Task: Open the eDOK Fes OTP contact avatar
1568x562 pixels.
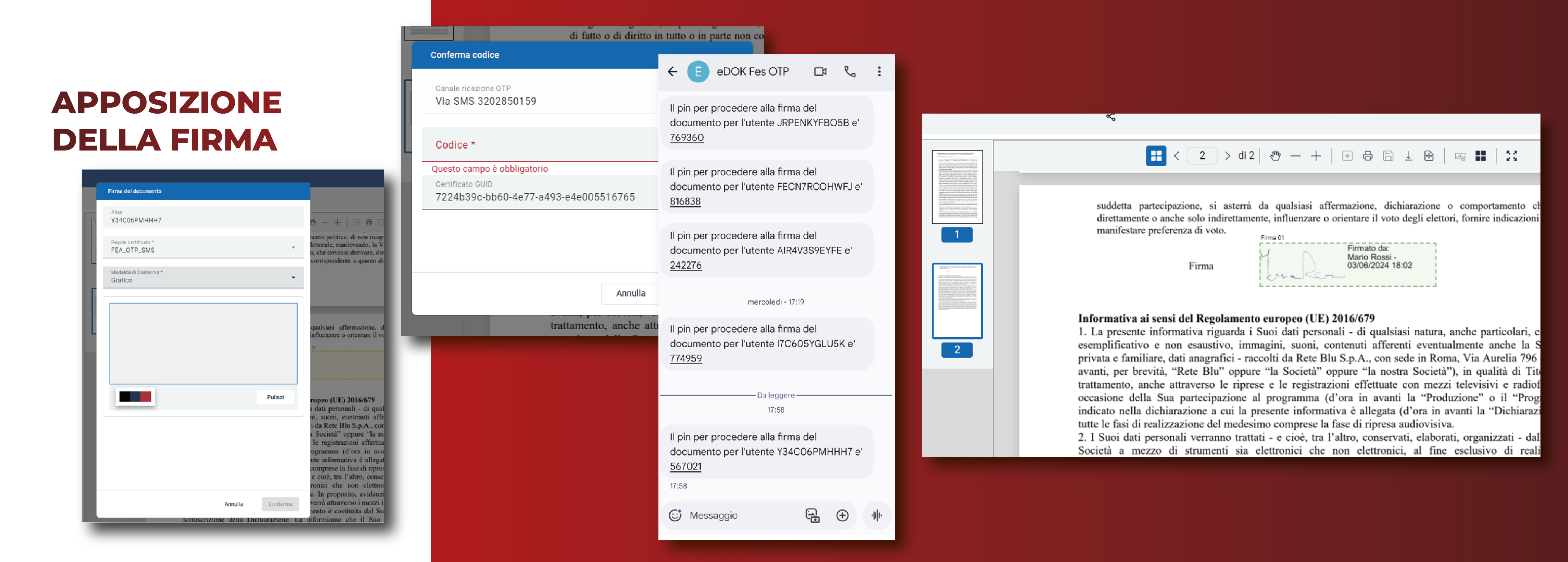Action: pyautogui.click(x=698, y=72)
